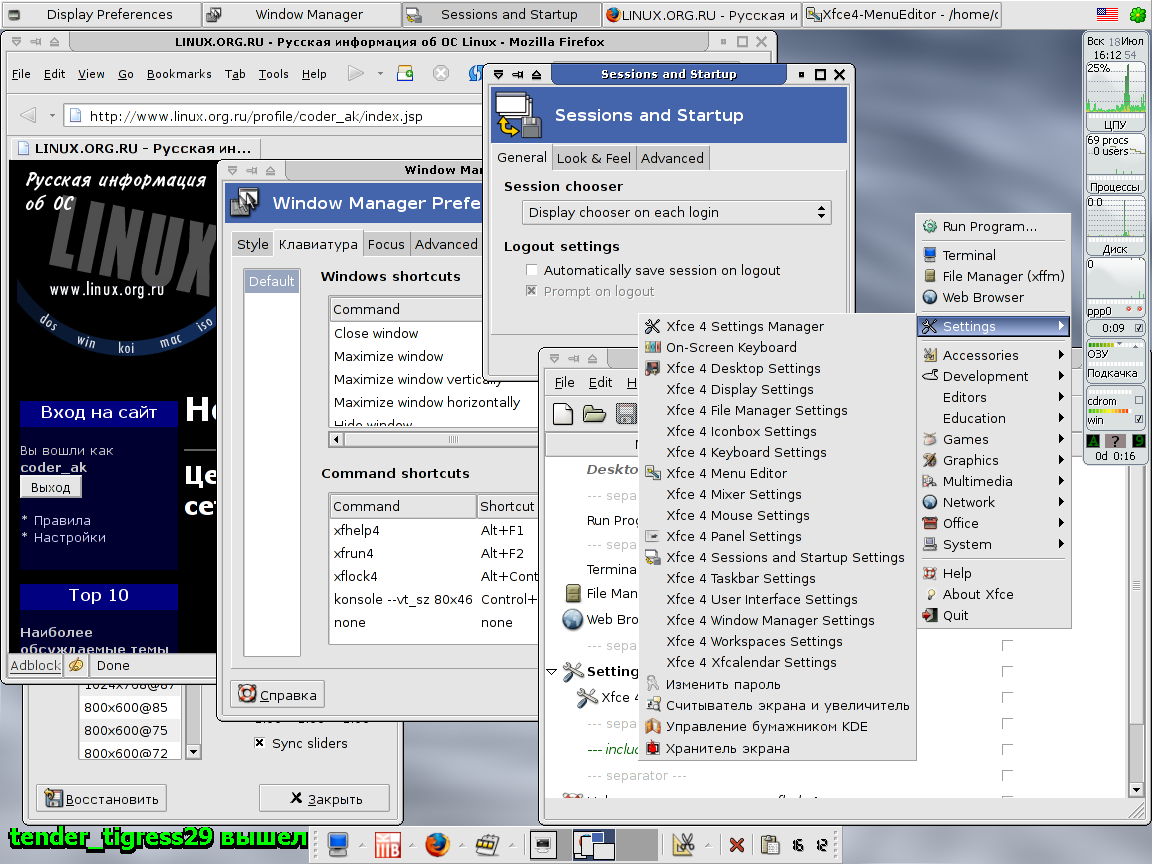Click the Stop icon in Firefox toolbar
This screenshot has height=864, width=1152.
441,73
